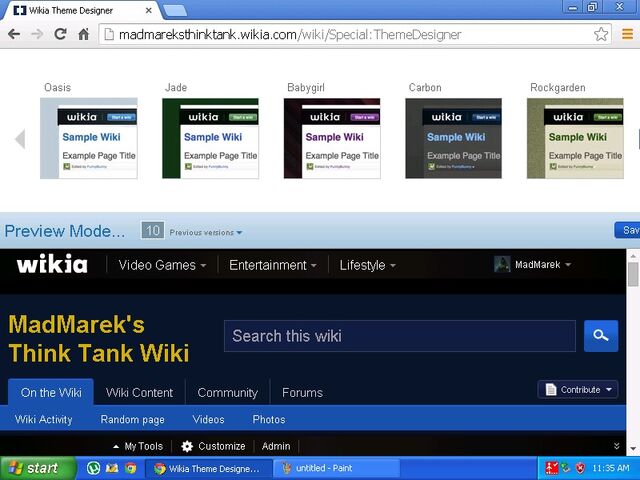Screen dimensions: 640x480
Task: Click the MadMarek avatar image
Action: point(502,264)
